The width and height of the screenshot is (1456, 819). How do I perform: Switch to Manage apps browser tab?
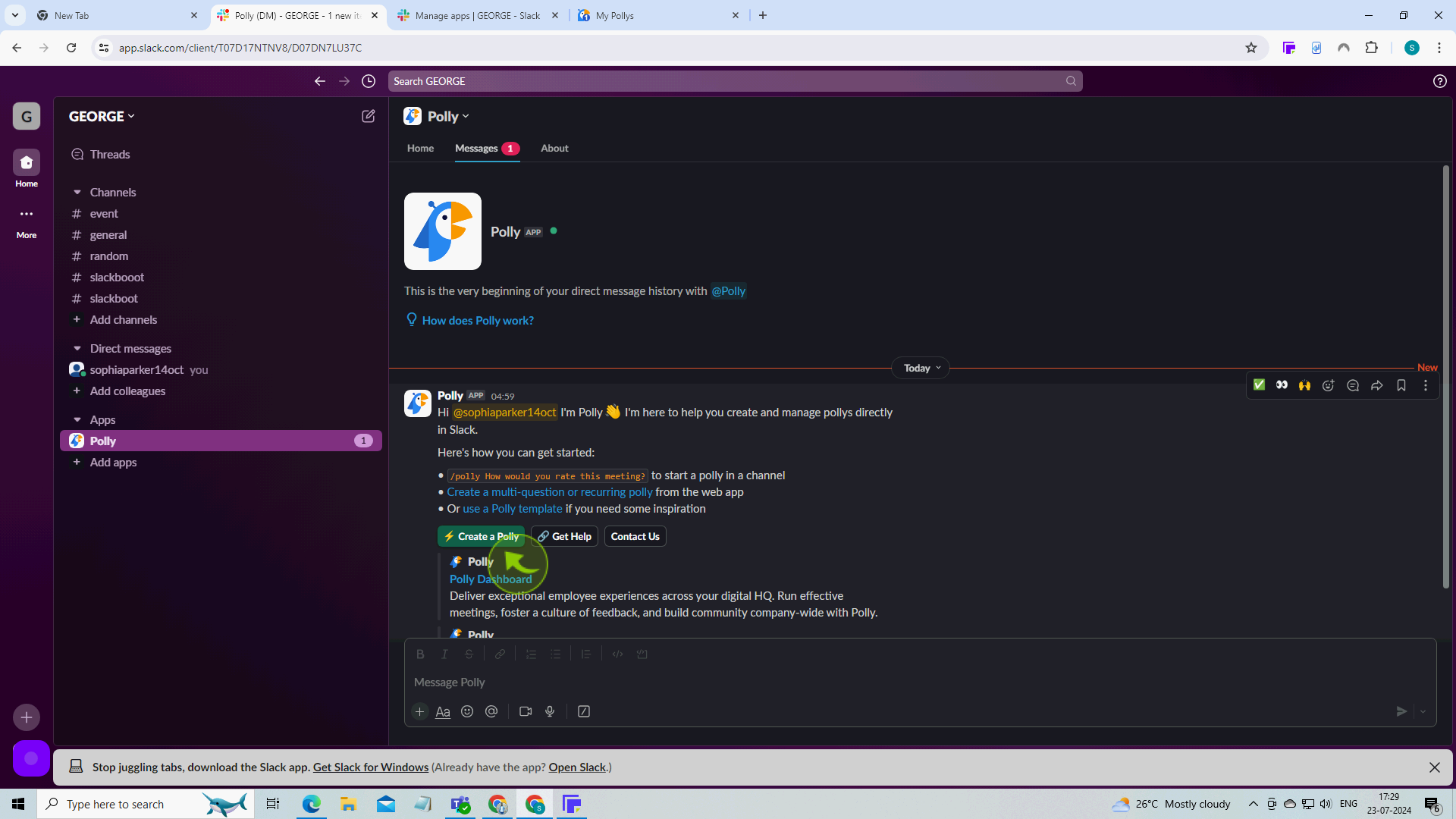tap(478, 15)
